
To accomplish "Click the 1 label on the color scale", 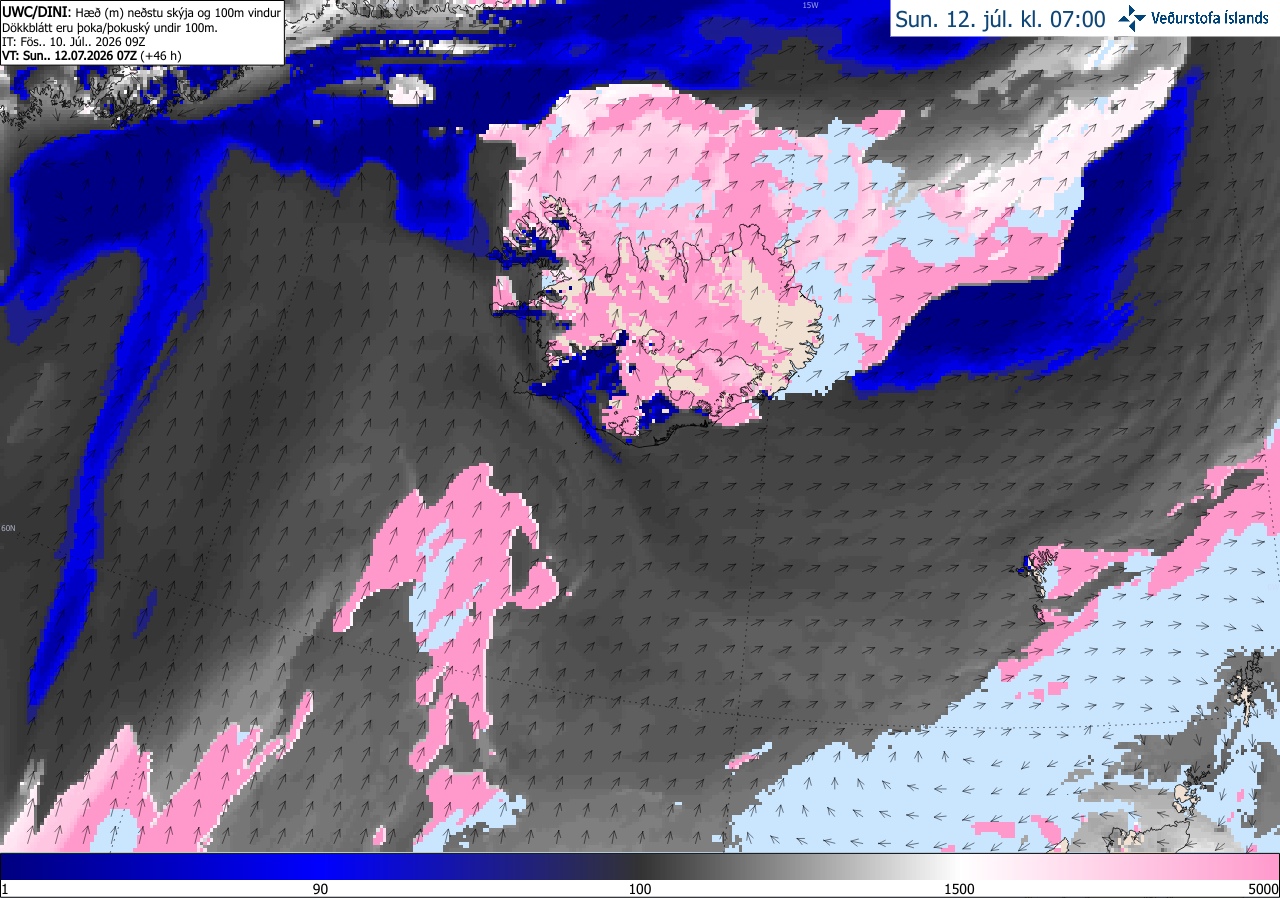I will tap(5, 889).
